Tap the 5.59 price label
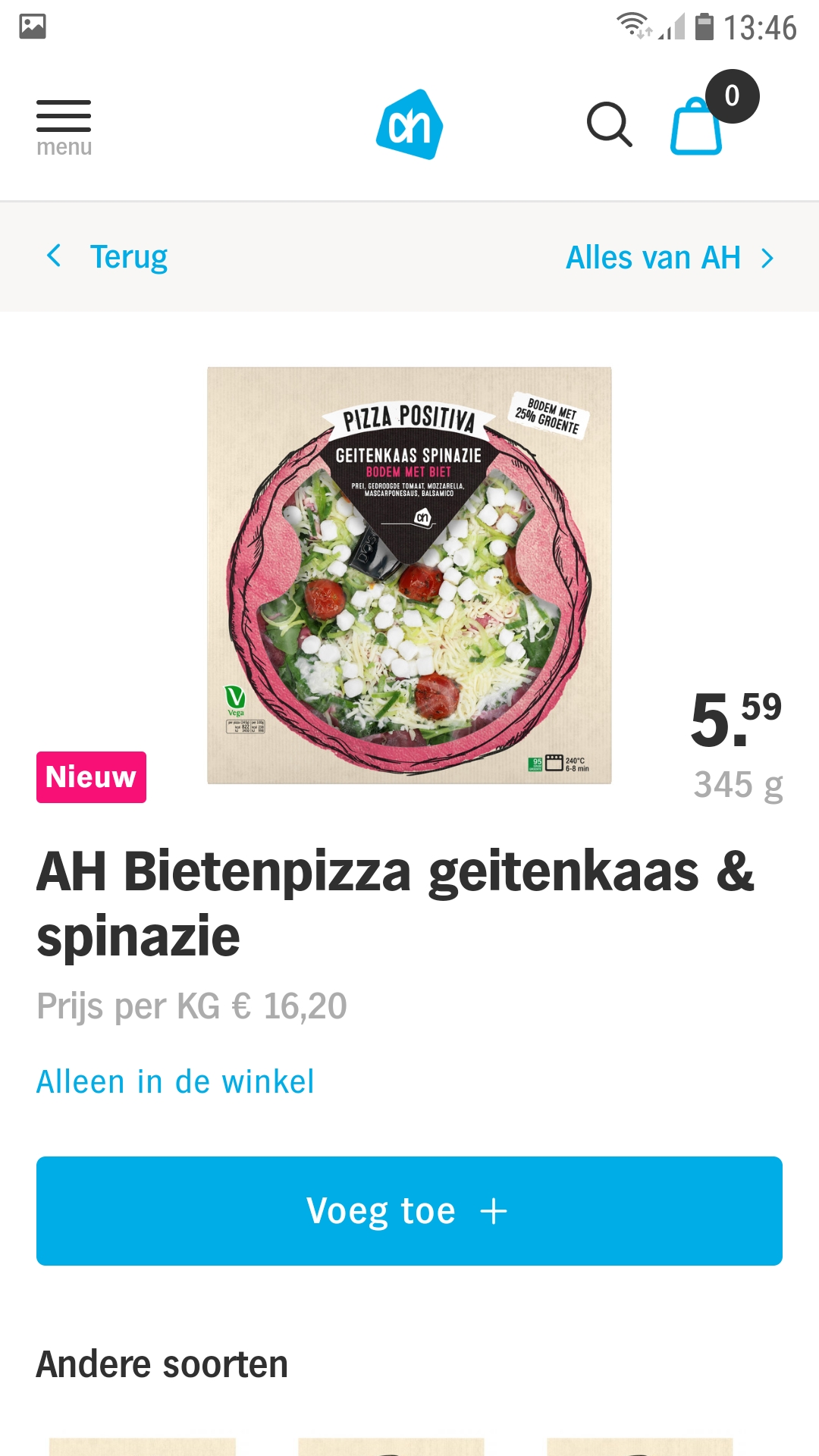The image size is (819, 1456). tap(736, 719)
